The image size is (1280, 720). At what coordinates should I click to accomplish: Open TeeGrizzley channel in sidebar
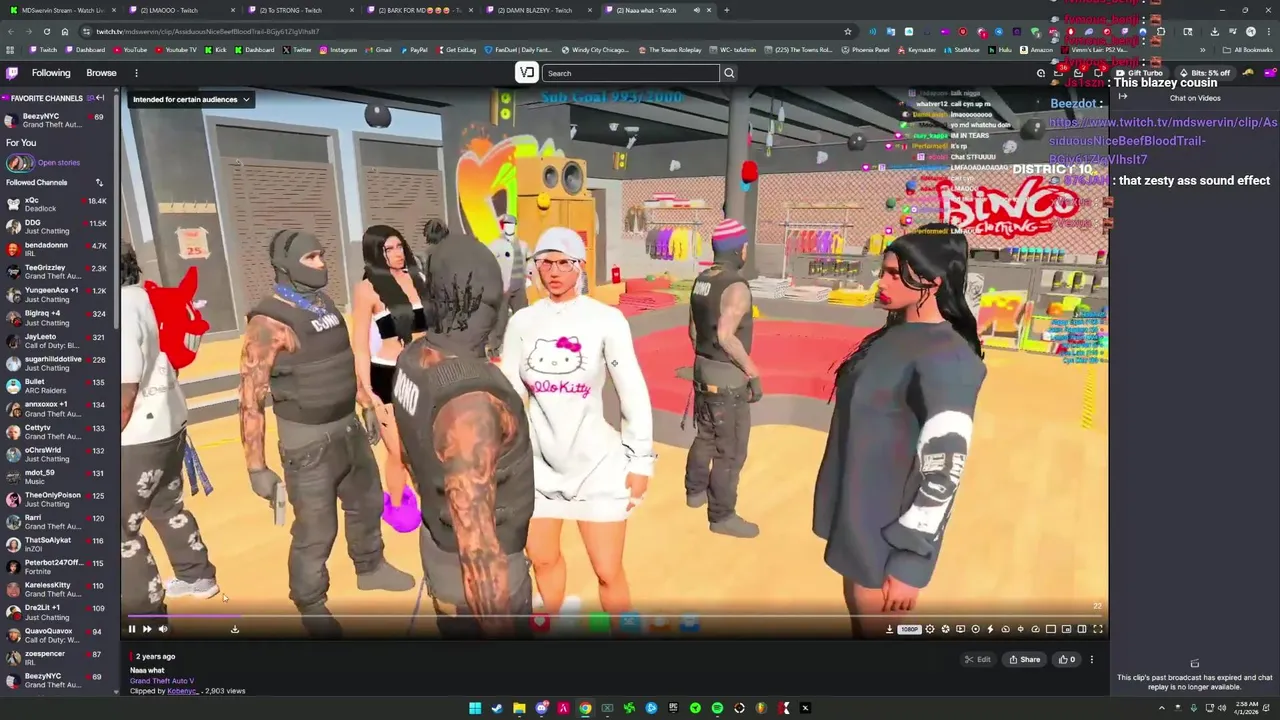(x=55, y=272)
